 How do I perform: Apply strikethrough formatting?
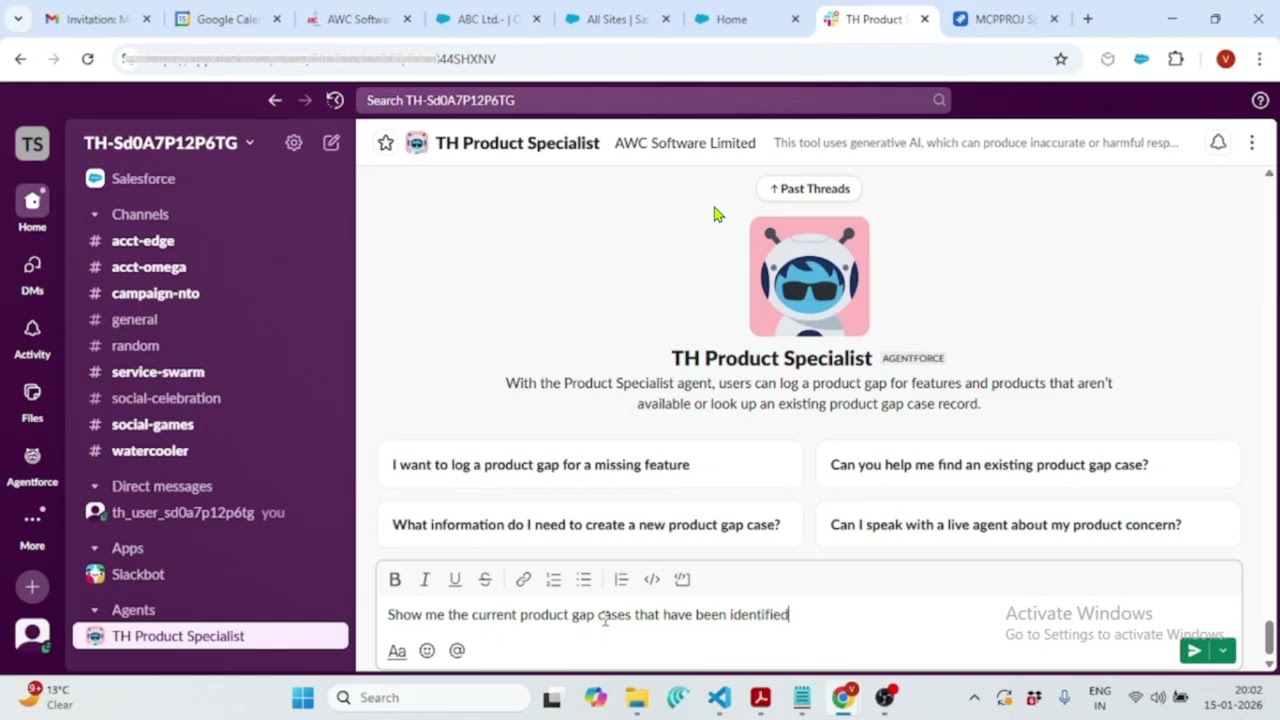click(x=485, y=579)
